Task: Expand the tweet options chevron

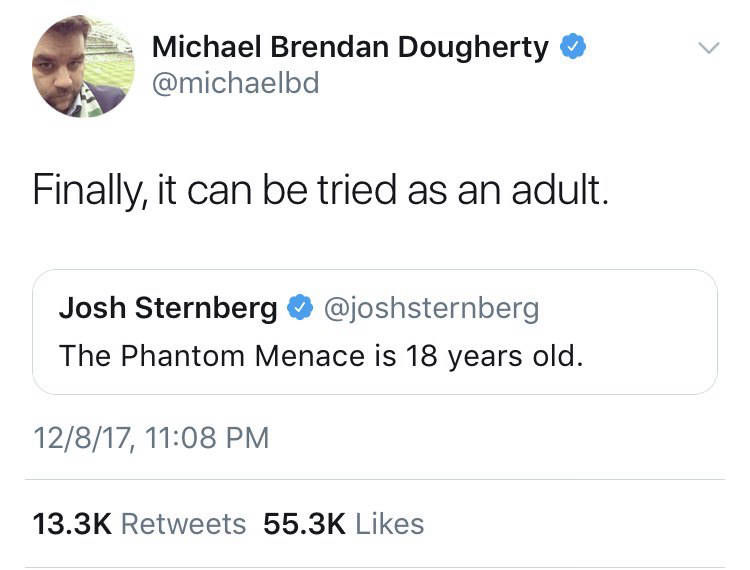Action: click(708, 48)
